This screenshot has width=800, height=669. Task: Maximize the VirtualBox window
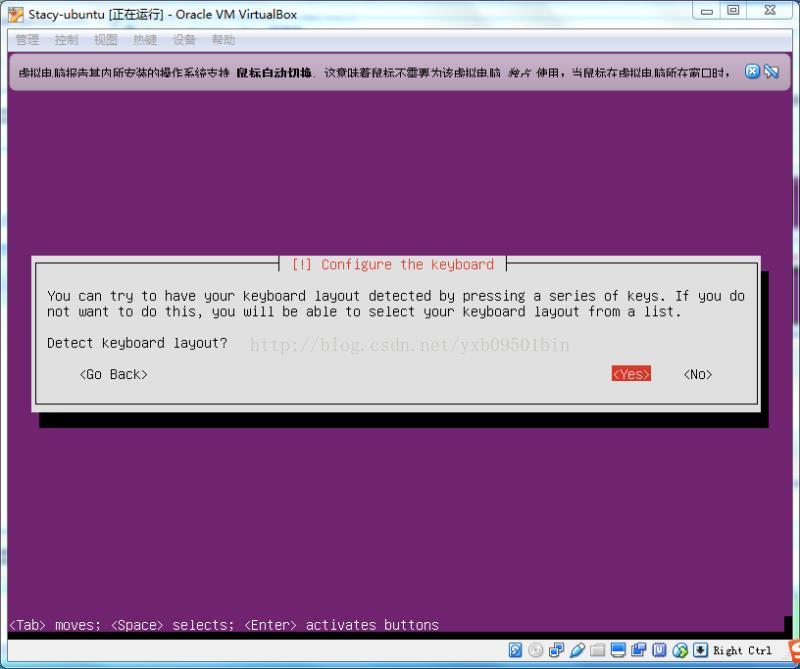pyautogui.click(x=733, y=11)
